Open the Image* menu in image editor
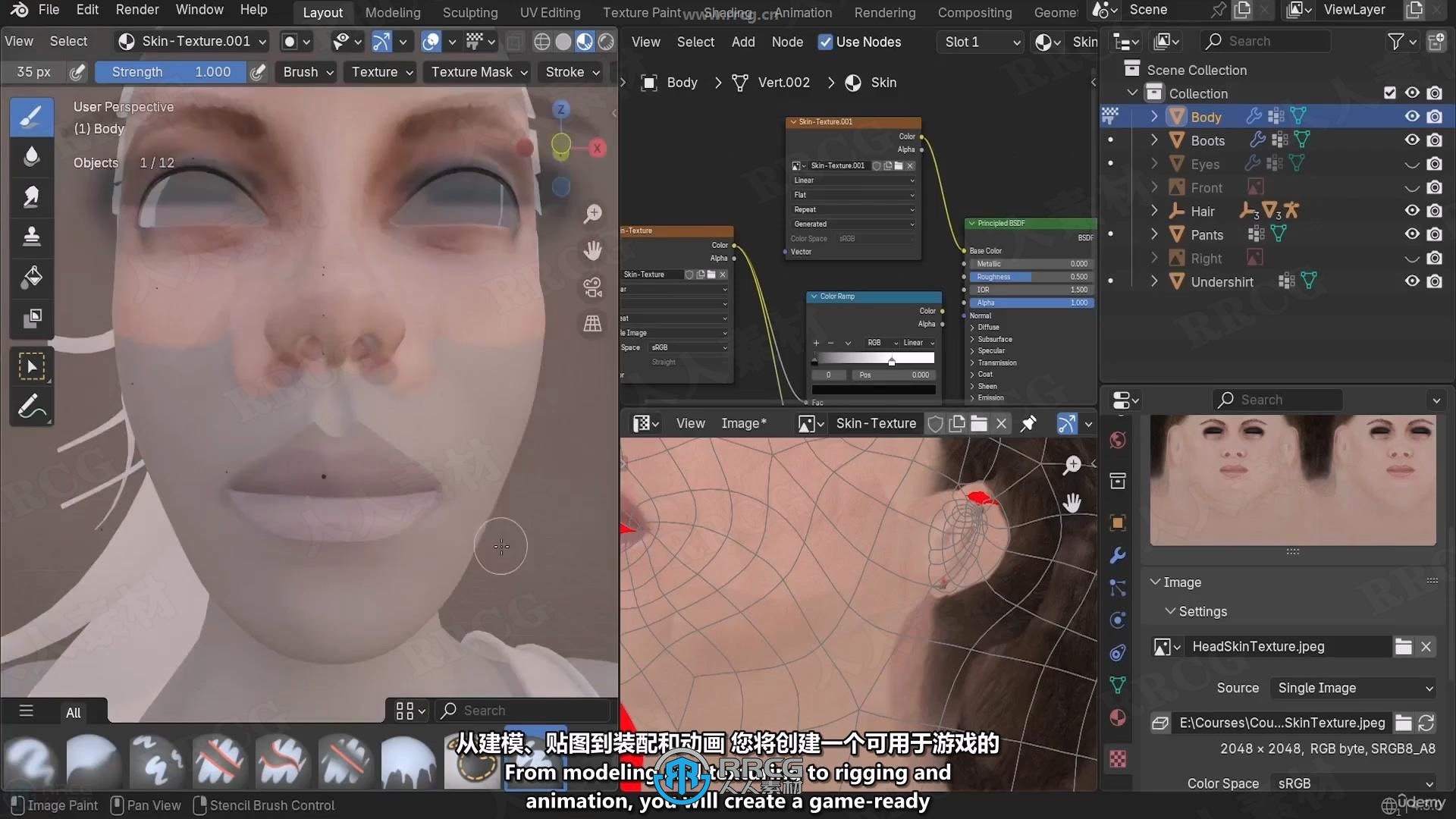The width and height of the screenshot is (1456, 819). pos(743,423)
